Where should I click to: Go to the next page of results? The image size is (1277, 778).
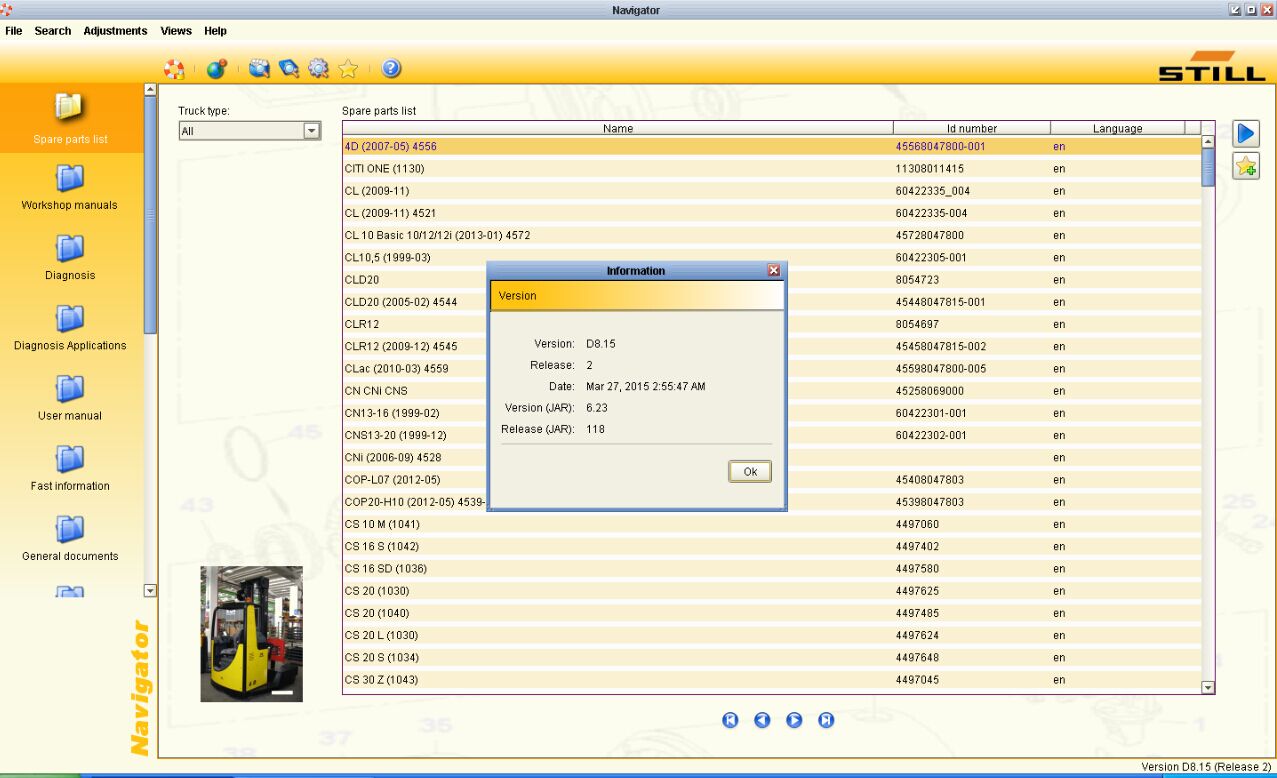point(794,720)
